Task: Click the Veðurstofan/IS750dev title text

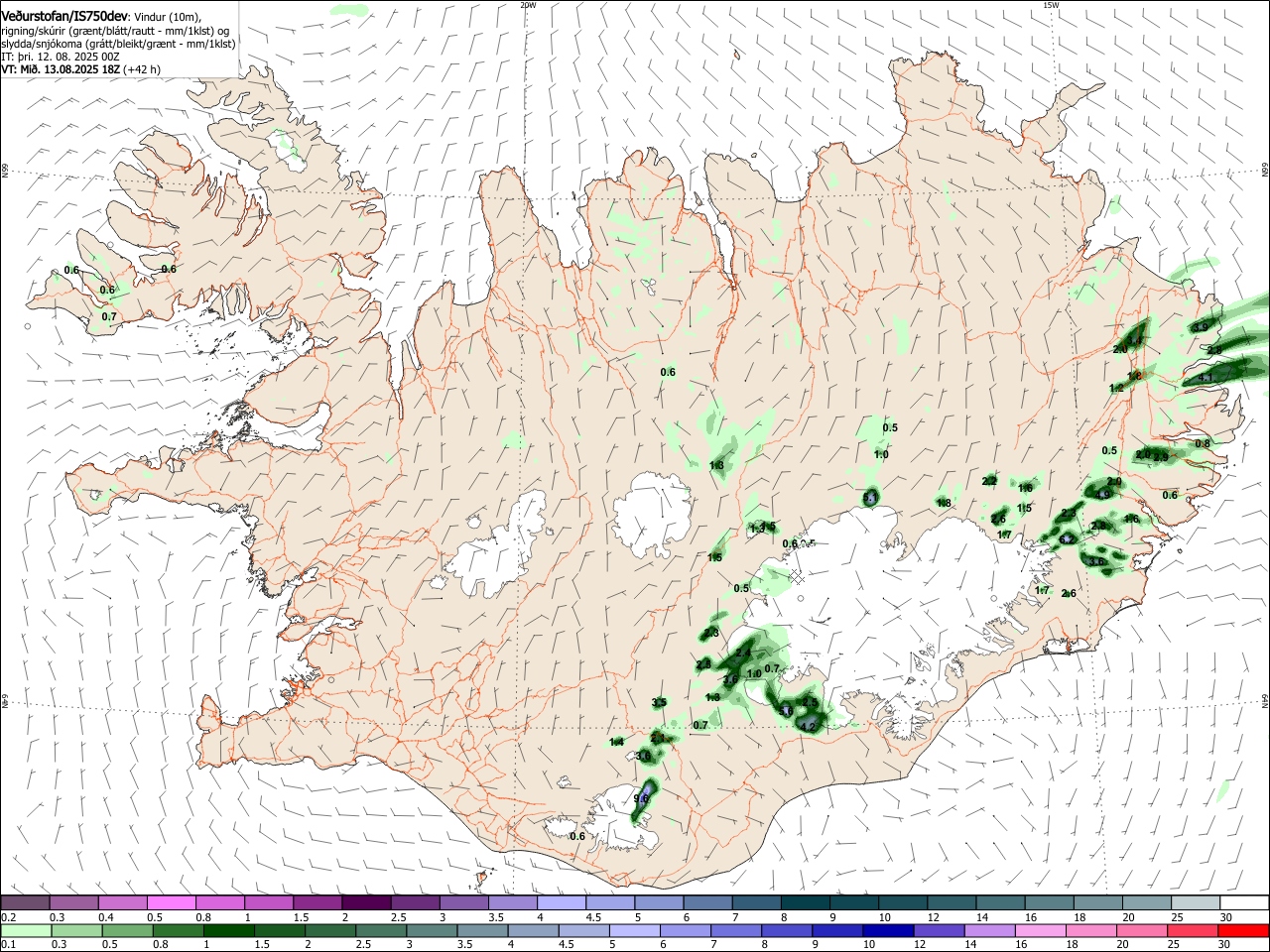Action: [x=63, y=16]
